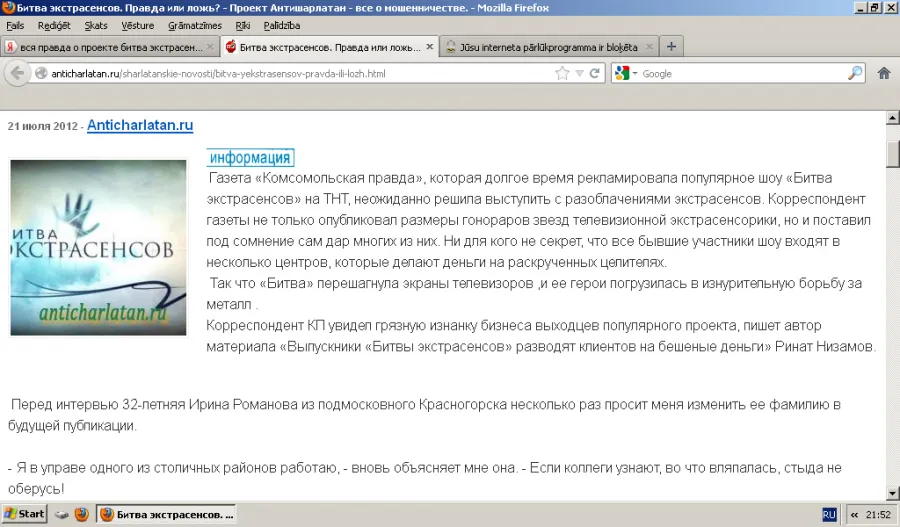Open the RU language indicator
This screenshot has height=527, width=900.
[x=829, y=514]
